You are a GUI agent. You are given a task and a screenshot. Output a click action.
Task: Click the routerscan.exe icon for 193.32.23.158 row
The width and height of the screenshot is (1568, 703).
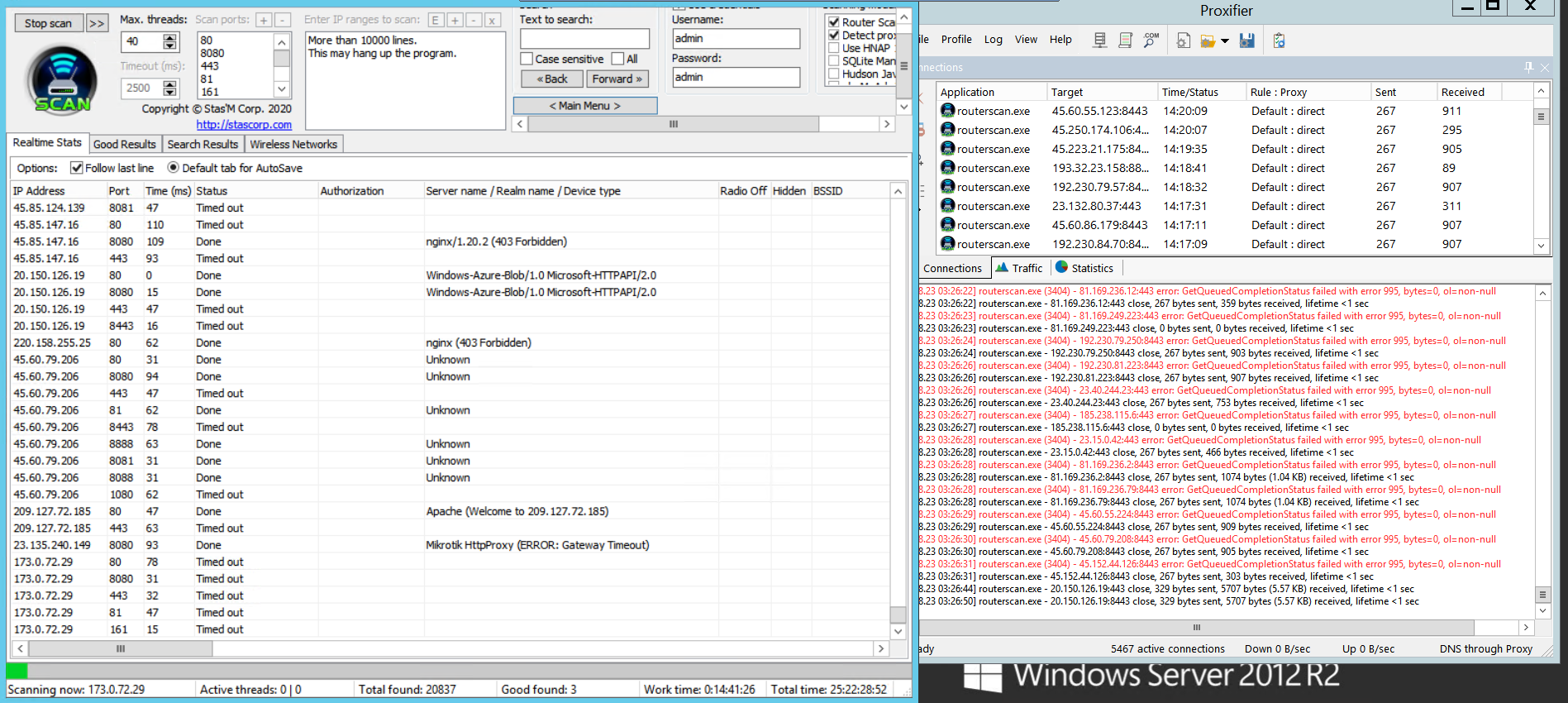948,167
